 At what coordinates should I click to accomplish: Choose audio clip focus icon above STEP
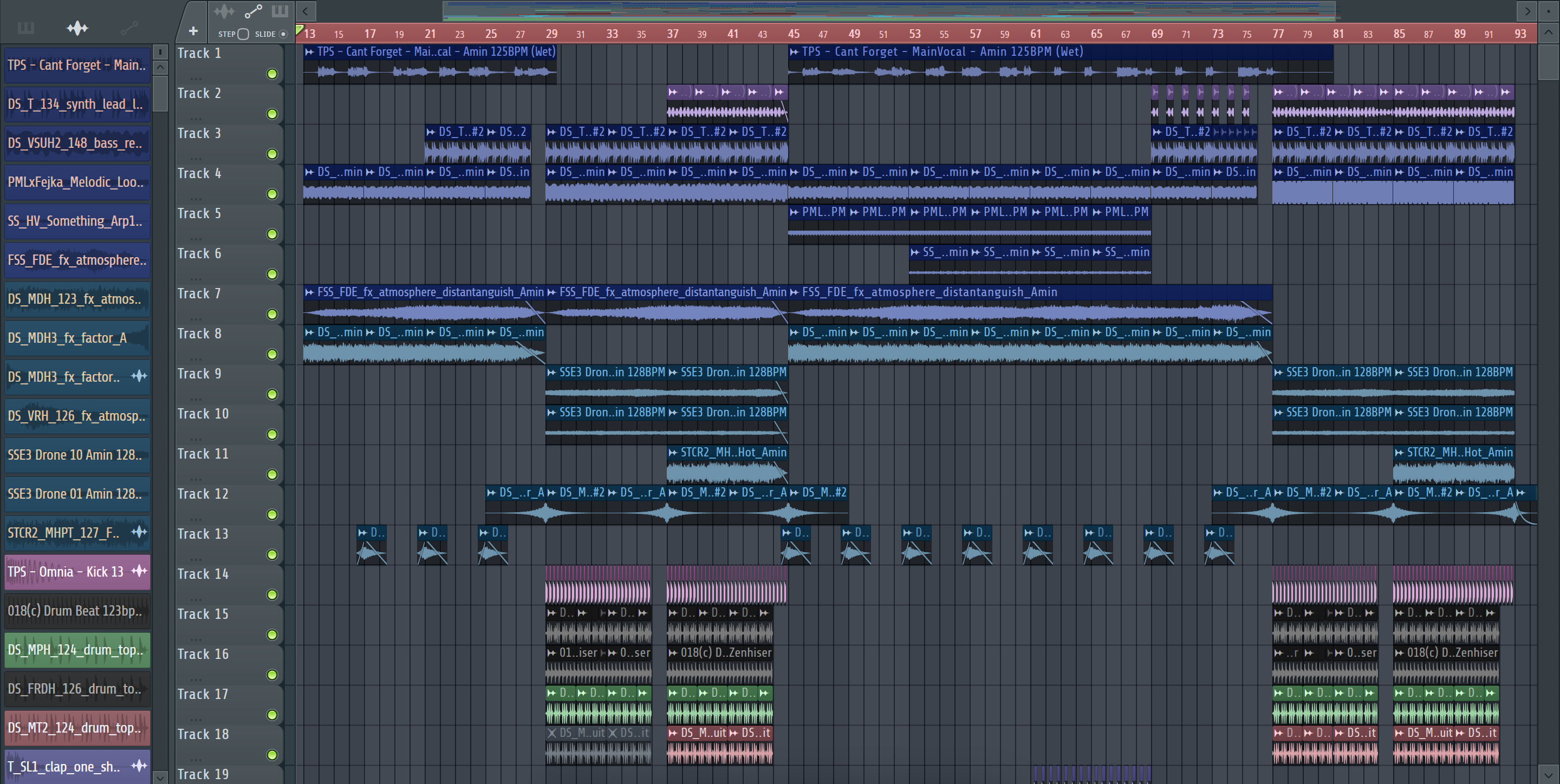224,11
